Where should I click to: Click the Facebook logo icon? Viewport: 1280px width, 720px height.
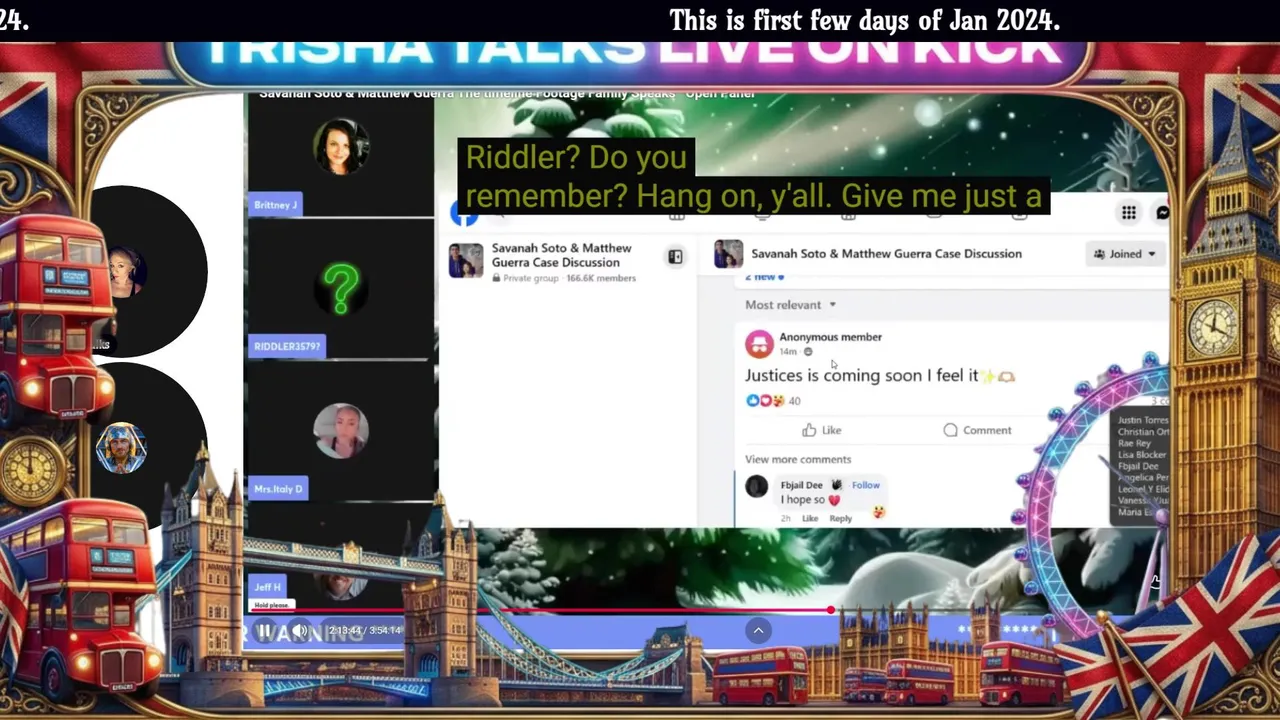tap(463, 213)
